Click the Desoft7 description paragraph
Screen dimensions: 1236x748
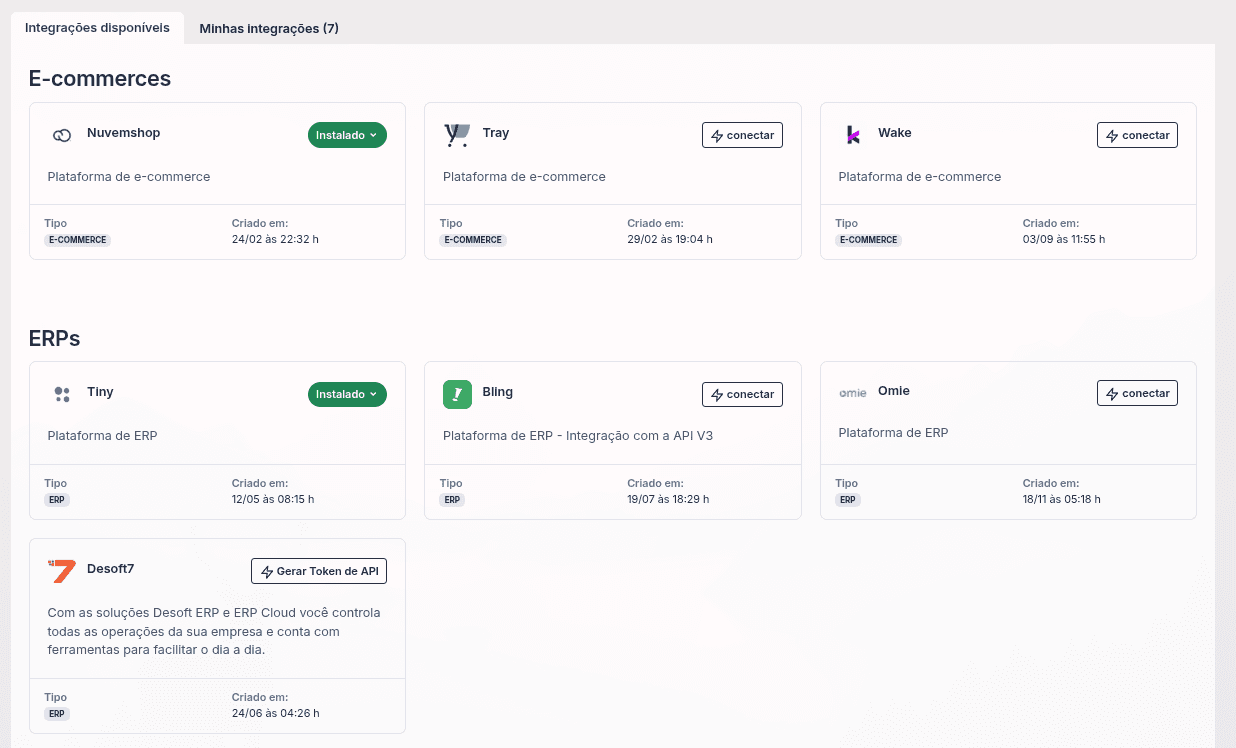[x=214, y=631]
